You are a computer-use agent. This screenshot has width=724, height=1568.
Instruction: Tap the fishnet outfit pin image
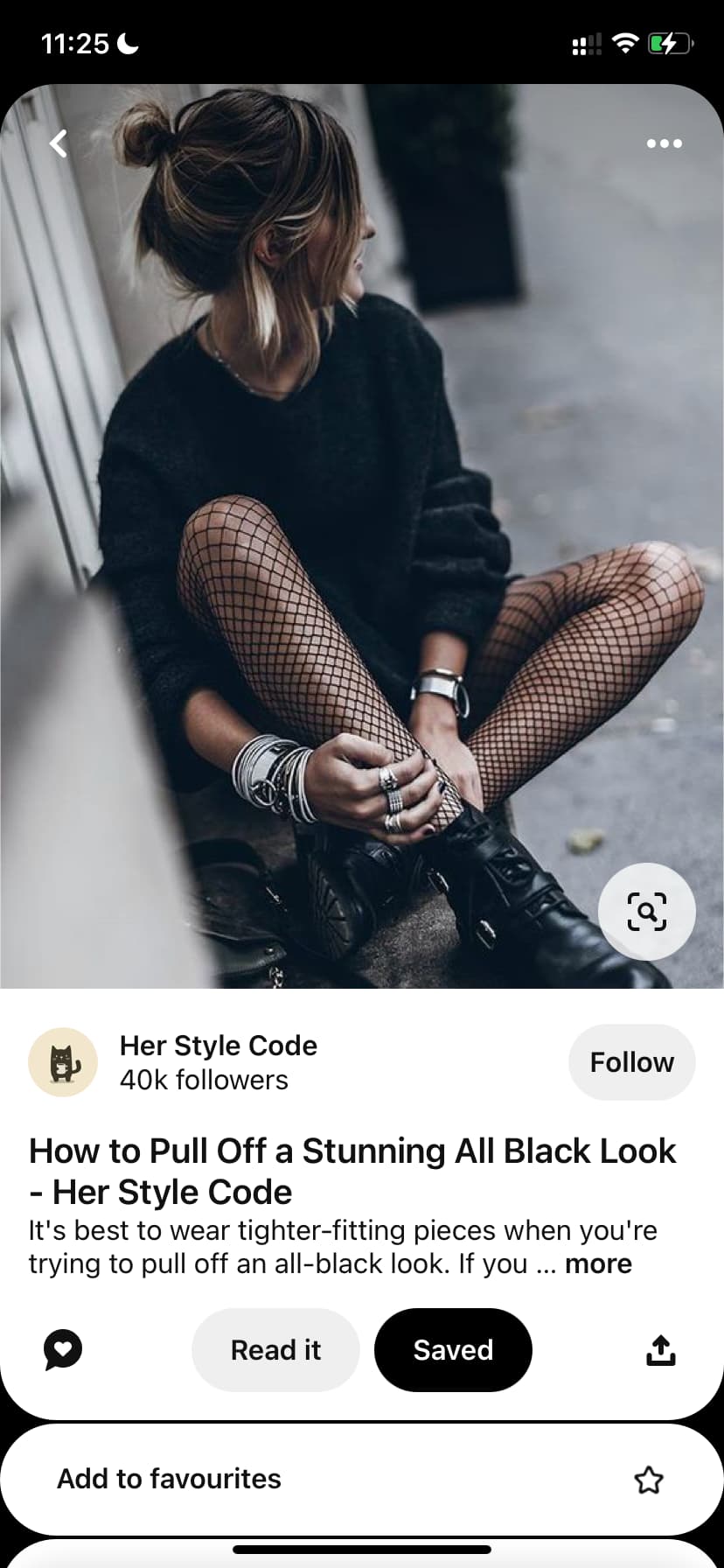pos(362,536)
